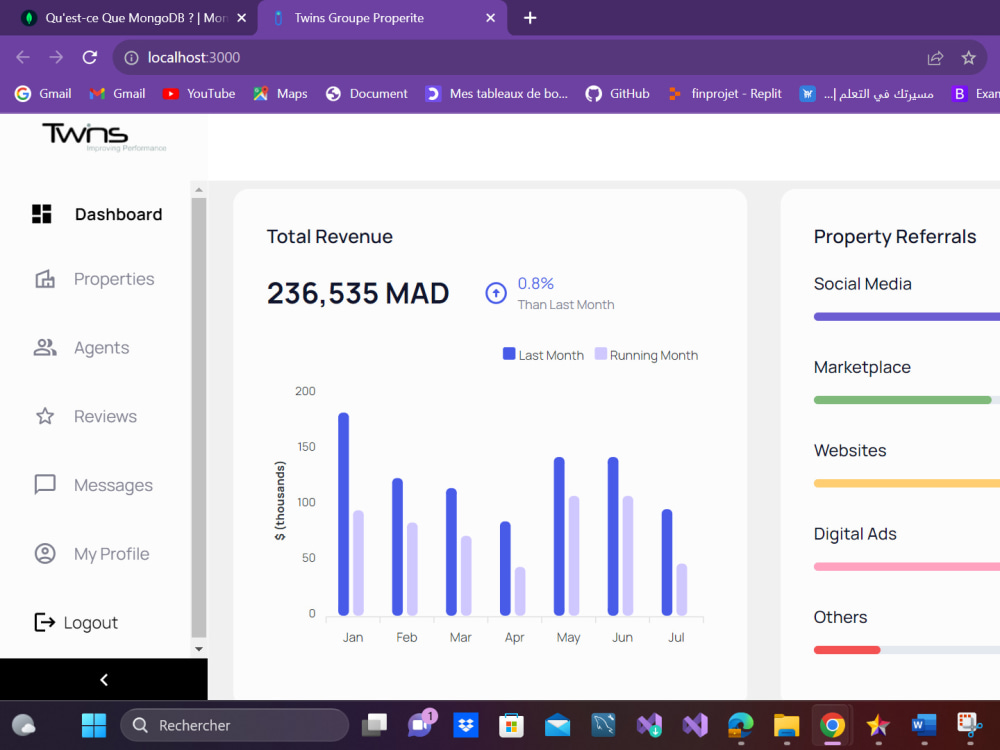This screenshot has height=750, width=1000.
Task: Open the finprojet - Replit bookmark
Action: 724,94
